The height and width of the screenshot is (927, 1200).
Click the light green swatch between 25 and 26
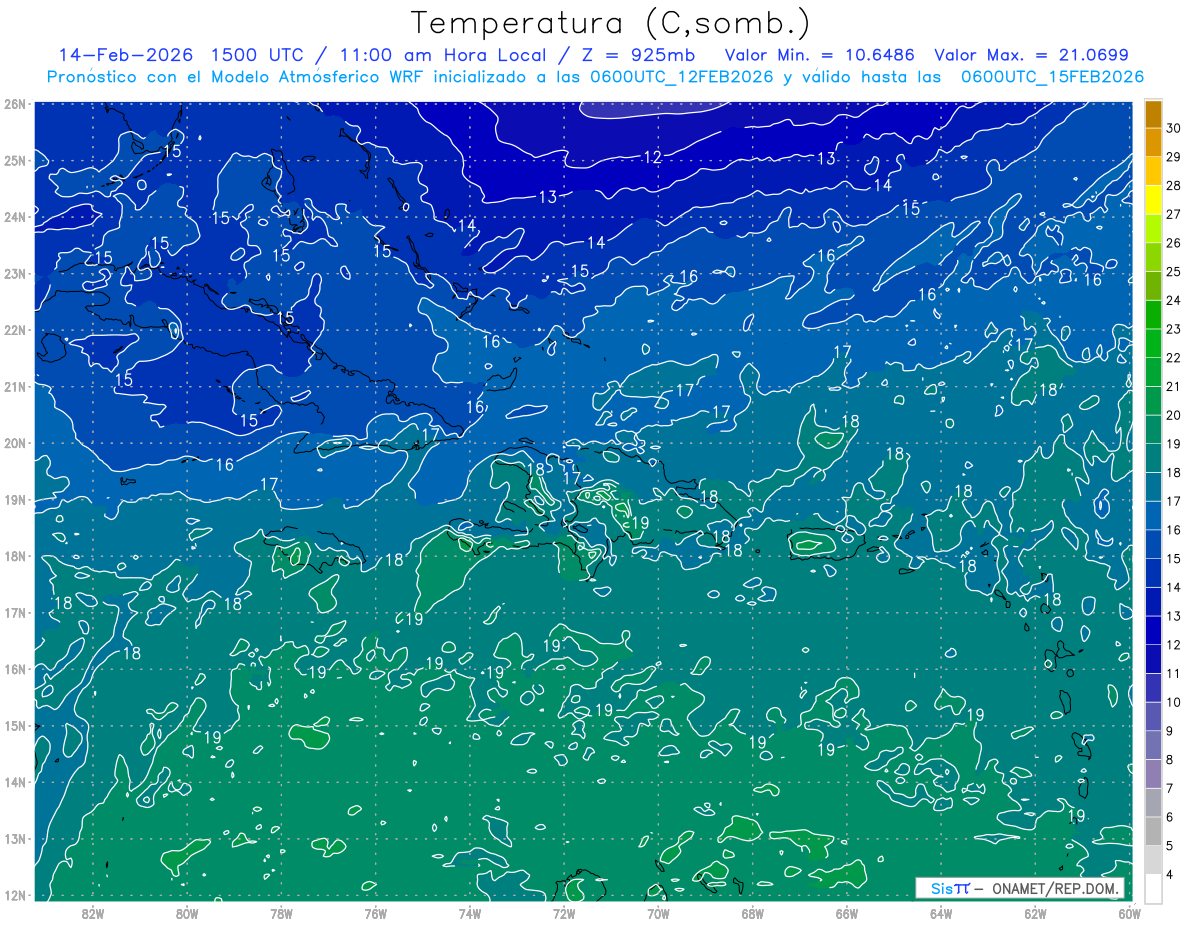(x=1153, y=257)
